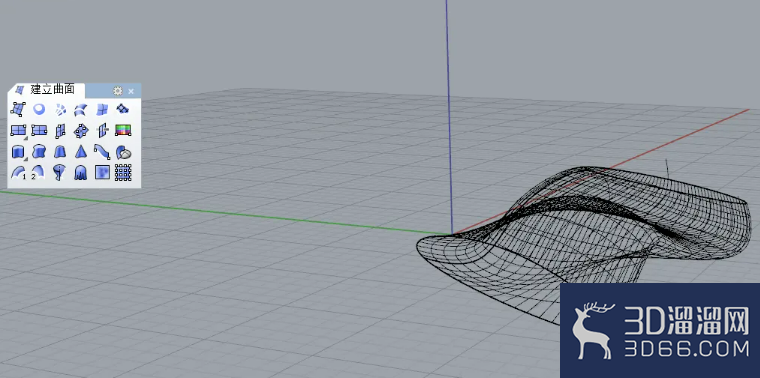Select Extrude normal to surface tool
Image resolution: width=760 pixels, height=378 pixels.
123,152
